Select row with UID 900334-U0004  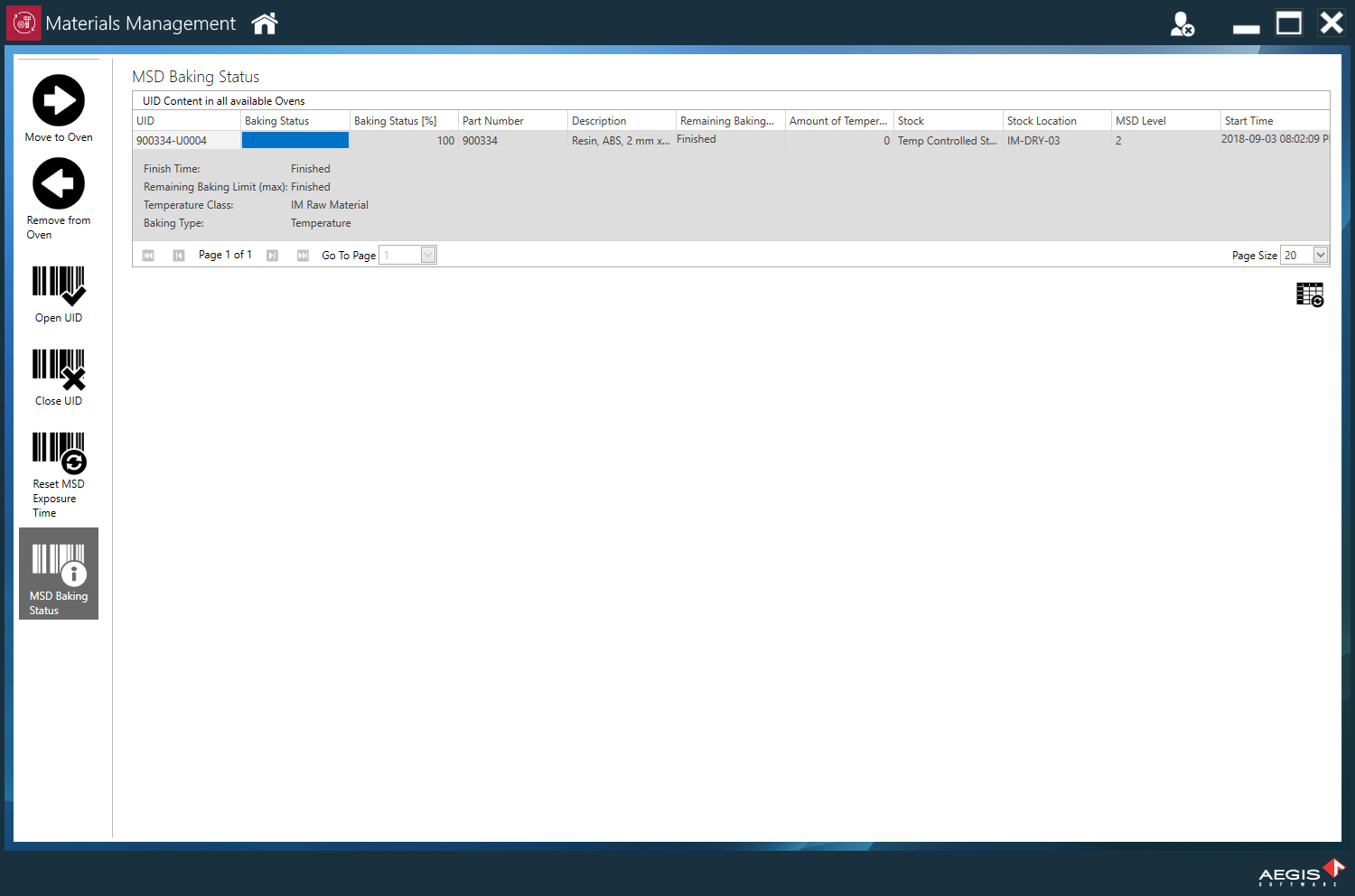[172, 141]
